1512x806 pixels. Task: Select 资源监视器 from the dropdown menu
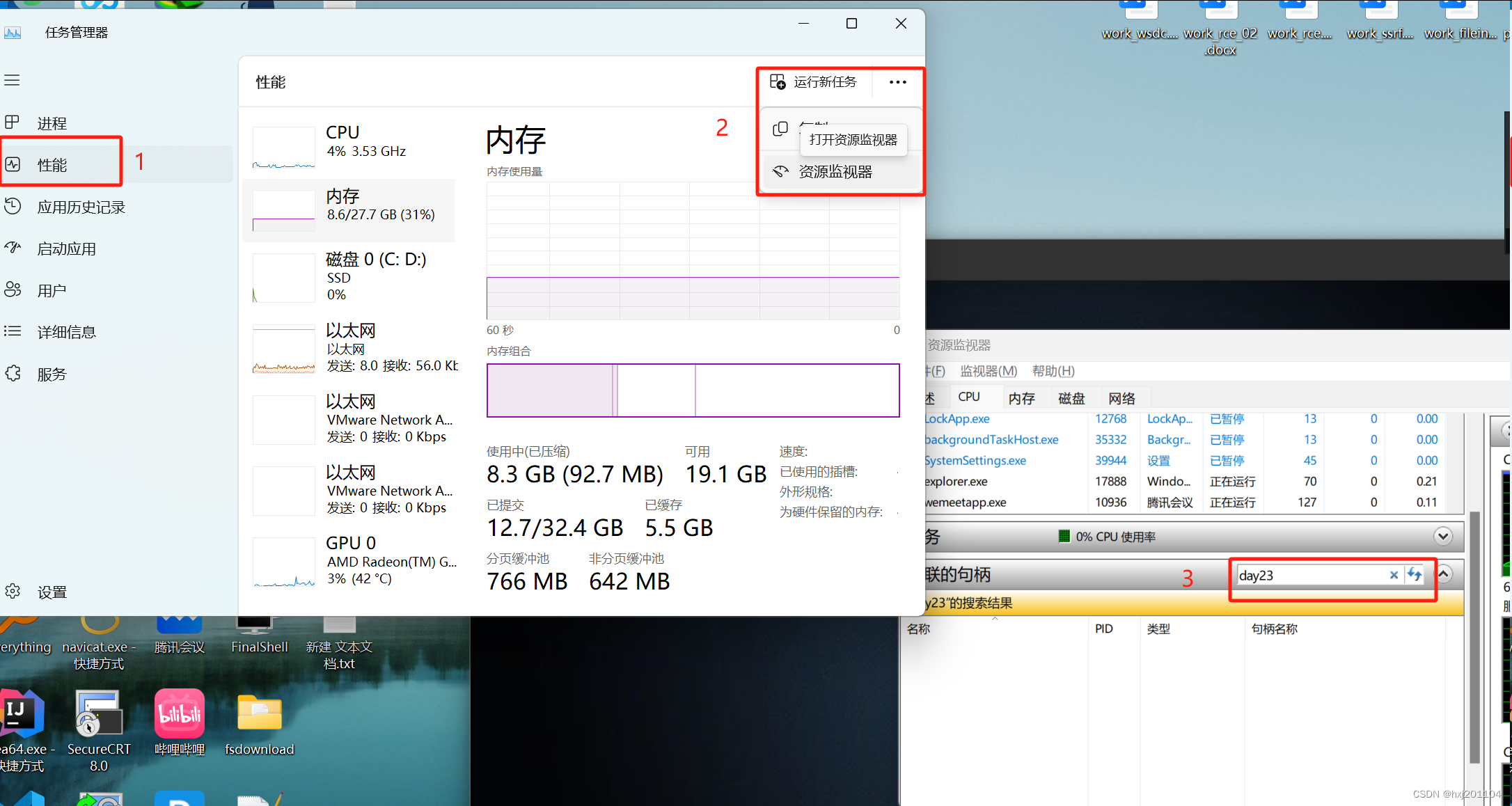tap(835, 172)
